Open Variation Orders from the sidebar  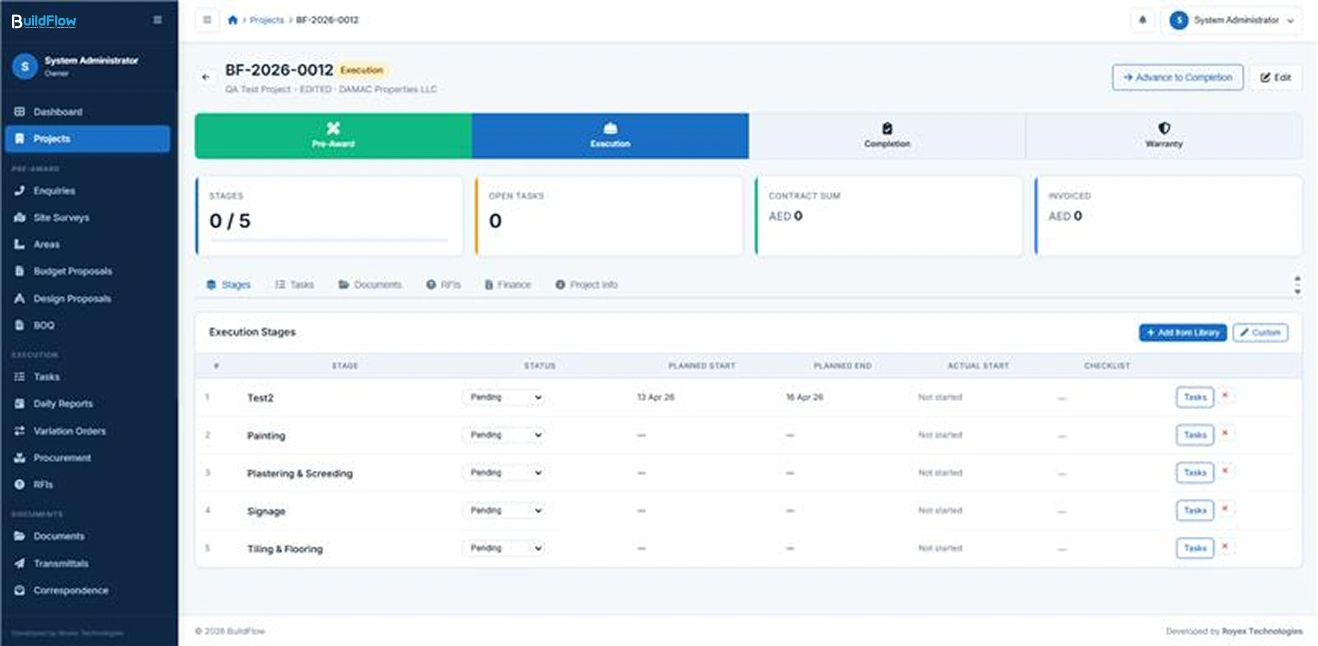coord(69,431)
